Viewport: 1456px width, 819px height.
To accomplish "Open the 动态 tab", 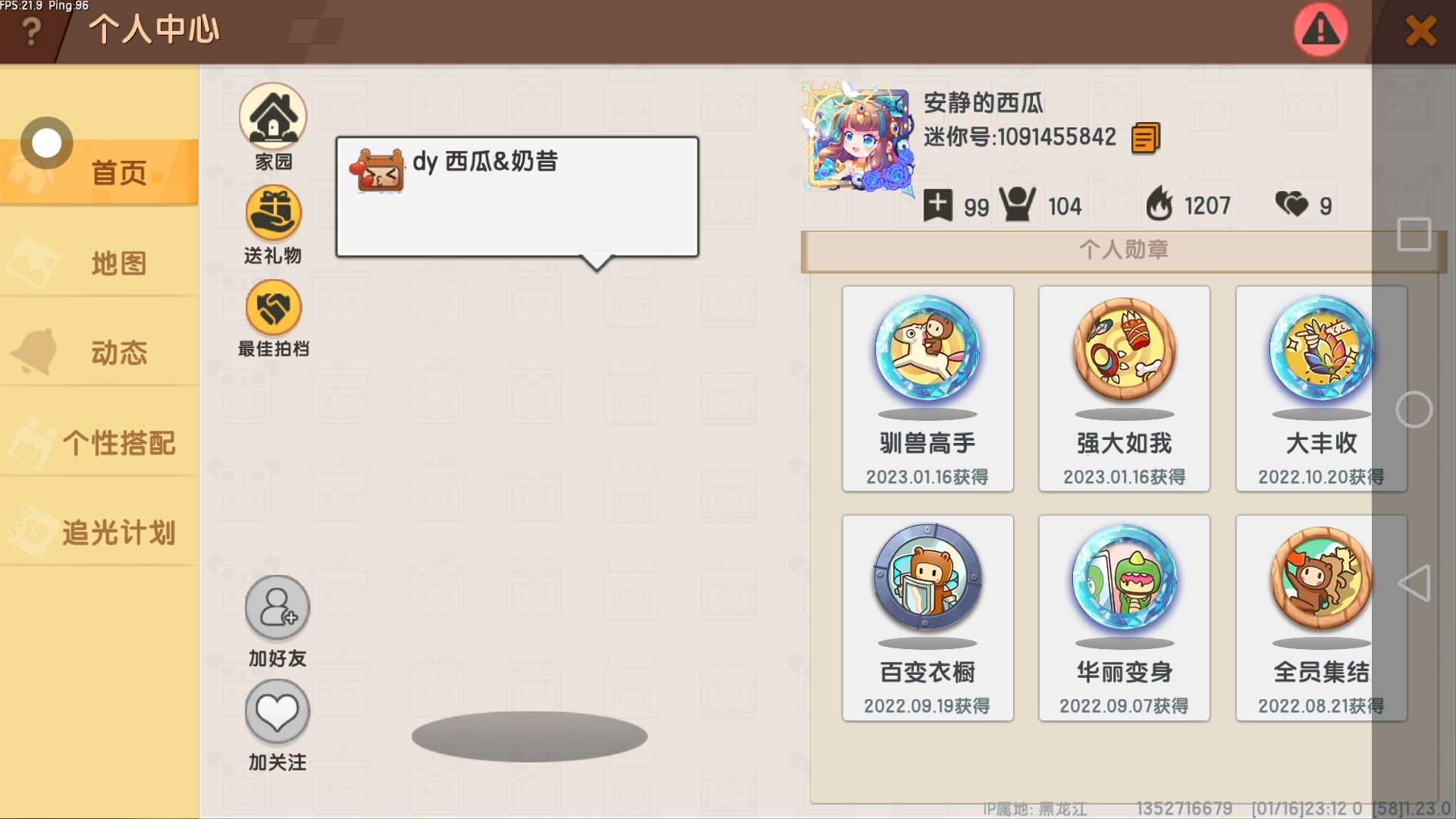I will 99,353.
